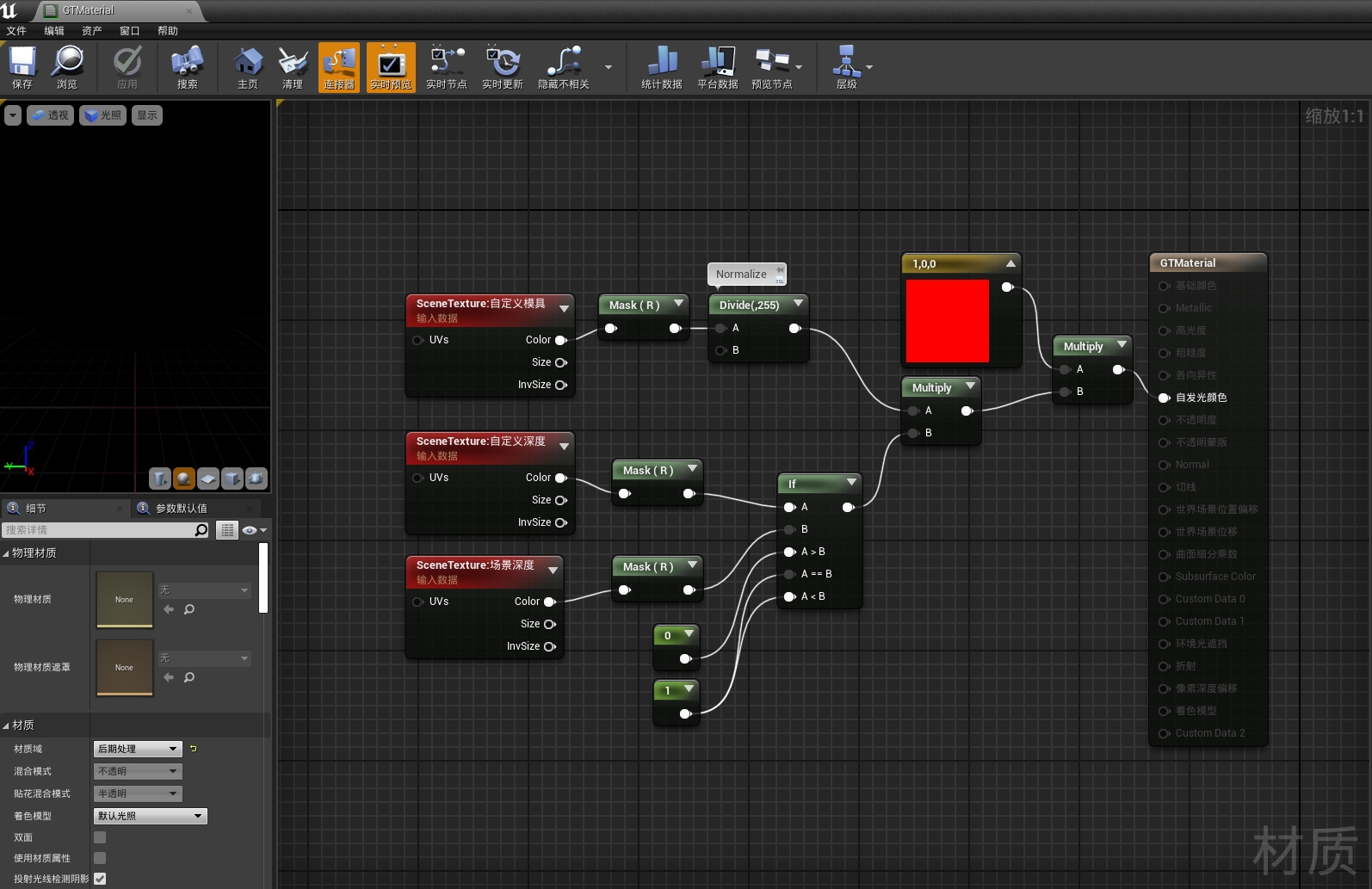The width and height of the screenshot is (1372, 889).
Task: Click the 主页 home icon
Action: 248,67
